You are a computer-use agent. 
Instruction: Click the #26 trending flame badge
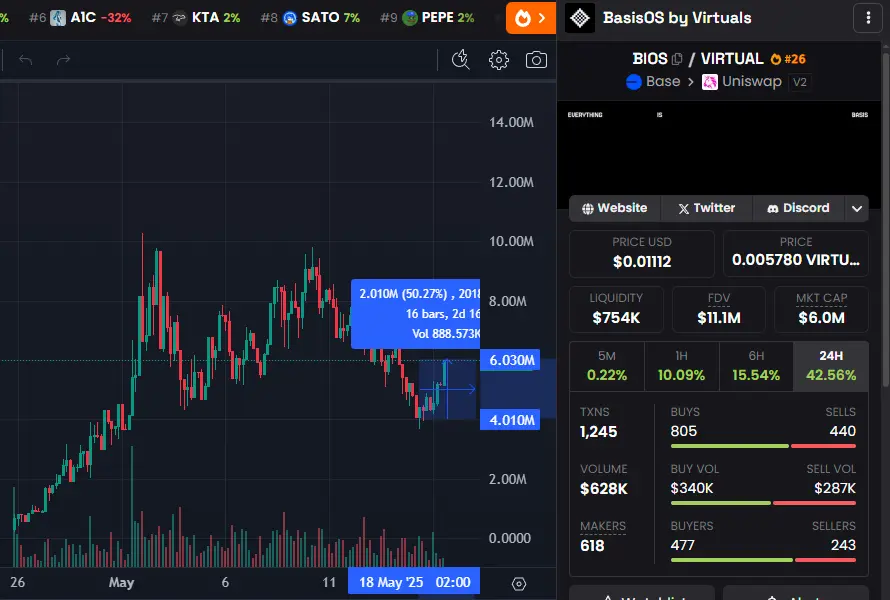pyautogui.click(x=788, y=59)
